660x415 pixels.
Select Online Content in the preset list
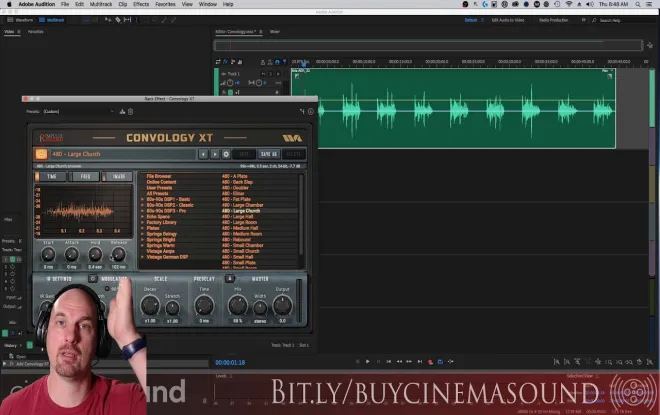tap(161, 182)
